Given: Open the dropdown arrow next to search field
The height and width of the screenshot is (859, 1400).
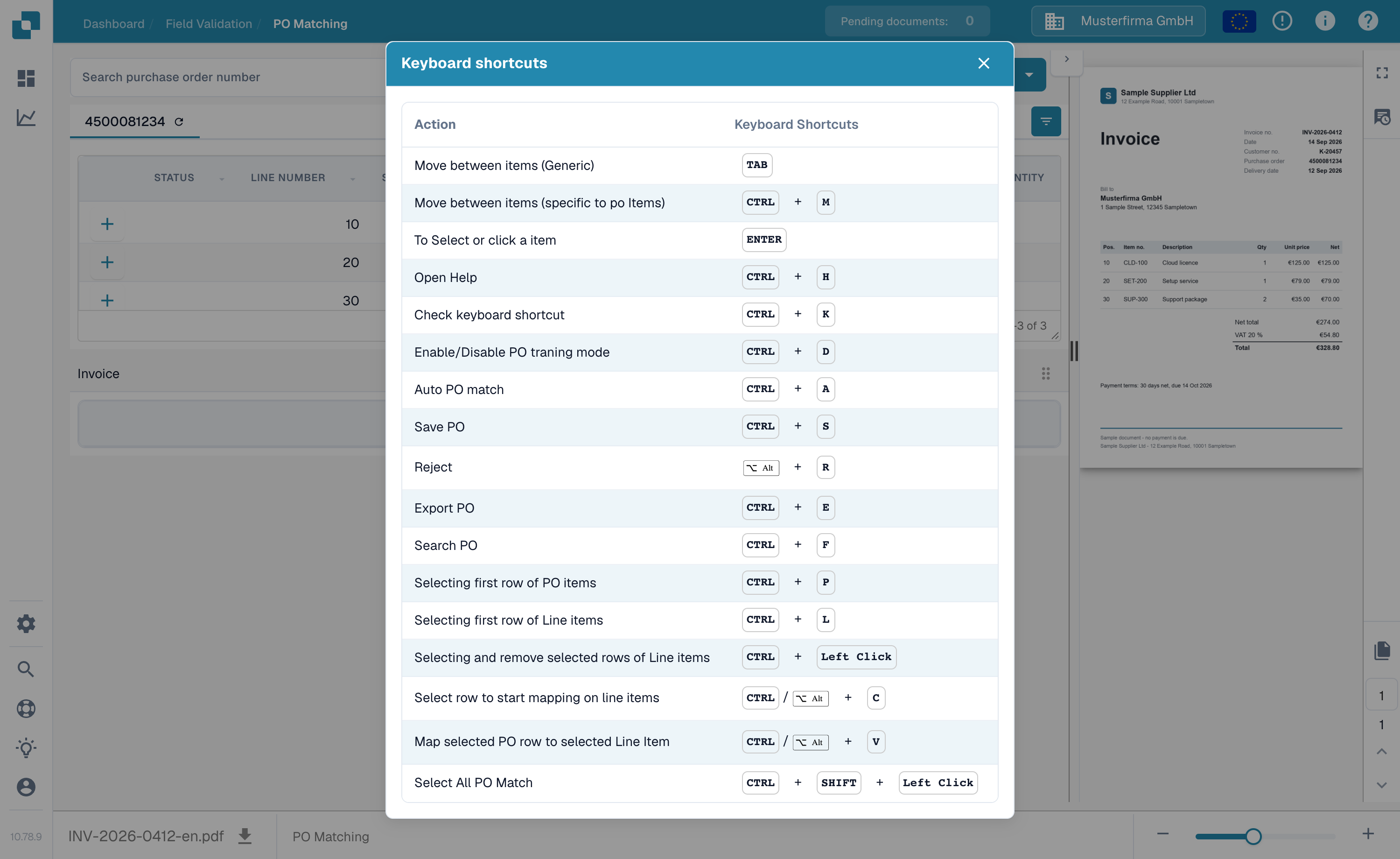Looking at the screenshot, I should pyautogui.click(x=1029, y=75).
